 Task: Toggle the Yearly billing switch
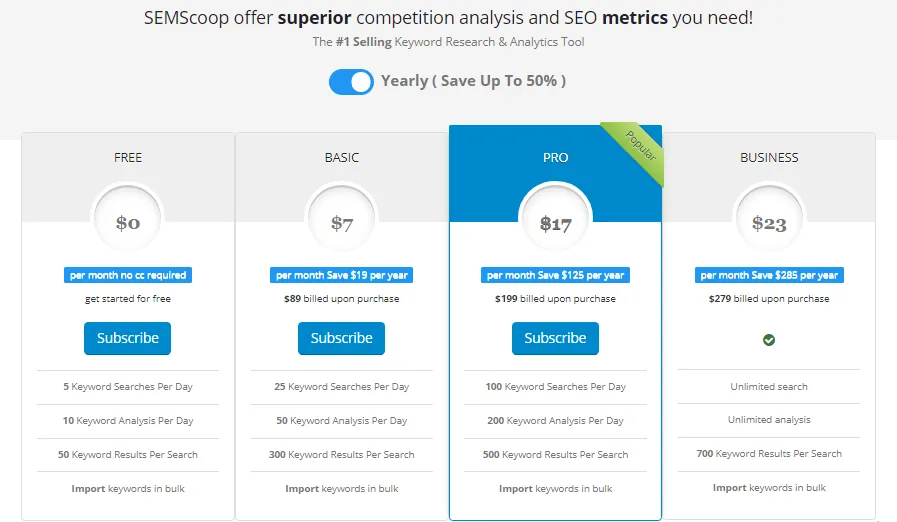pyautogui.click(x=351, y=82)
